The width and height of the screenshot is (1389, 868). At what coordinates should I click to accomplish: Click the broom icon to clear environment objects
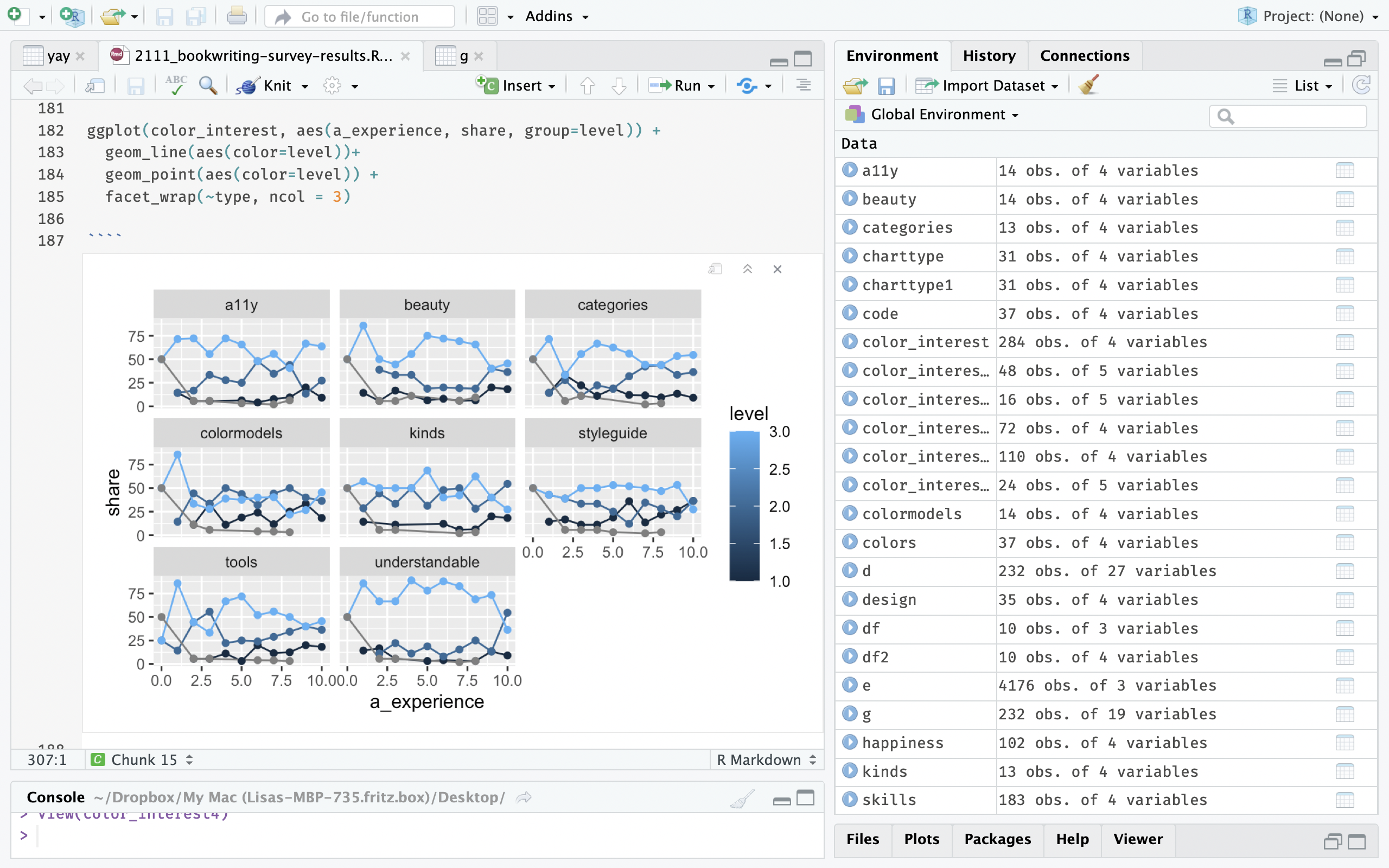click(1088, 86)
